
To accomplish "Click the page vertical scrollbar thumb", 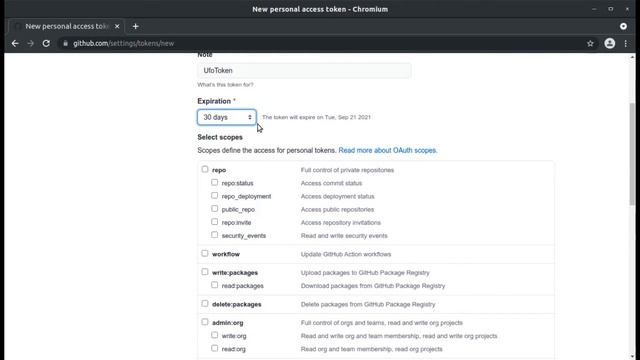I will point(632,154).
